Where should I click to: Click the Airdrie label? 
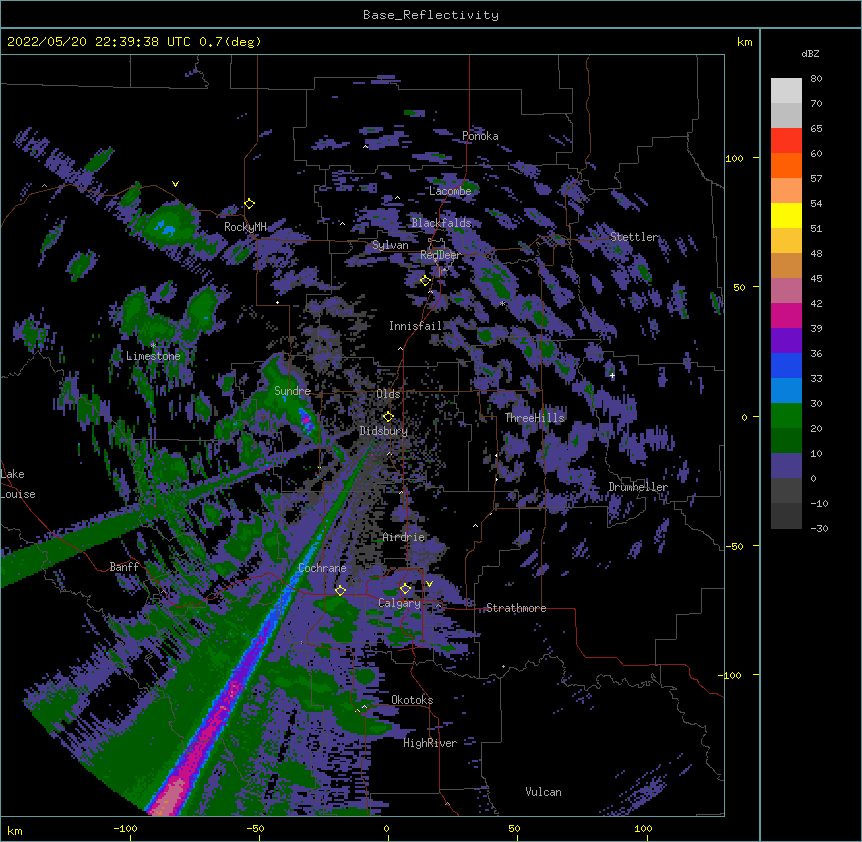404,537
